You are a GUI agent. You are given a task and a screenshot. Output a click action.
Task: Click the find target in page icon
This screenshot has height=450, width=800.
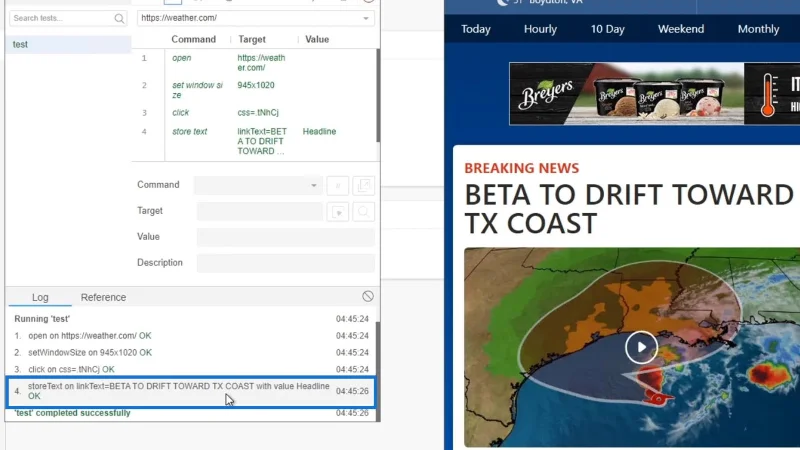point(363,212)
